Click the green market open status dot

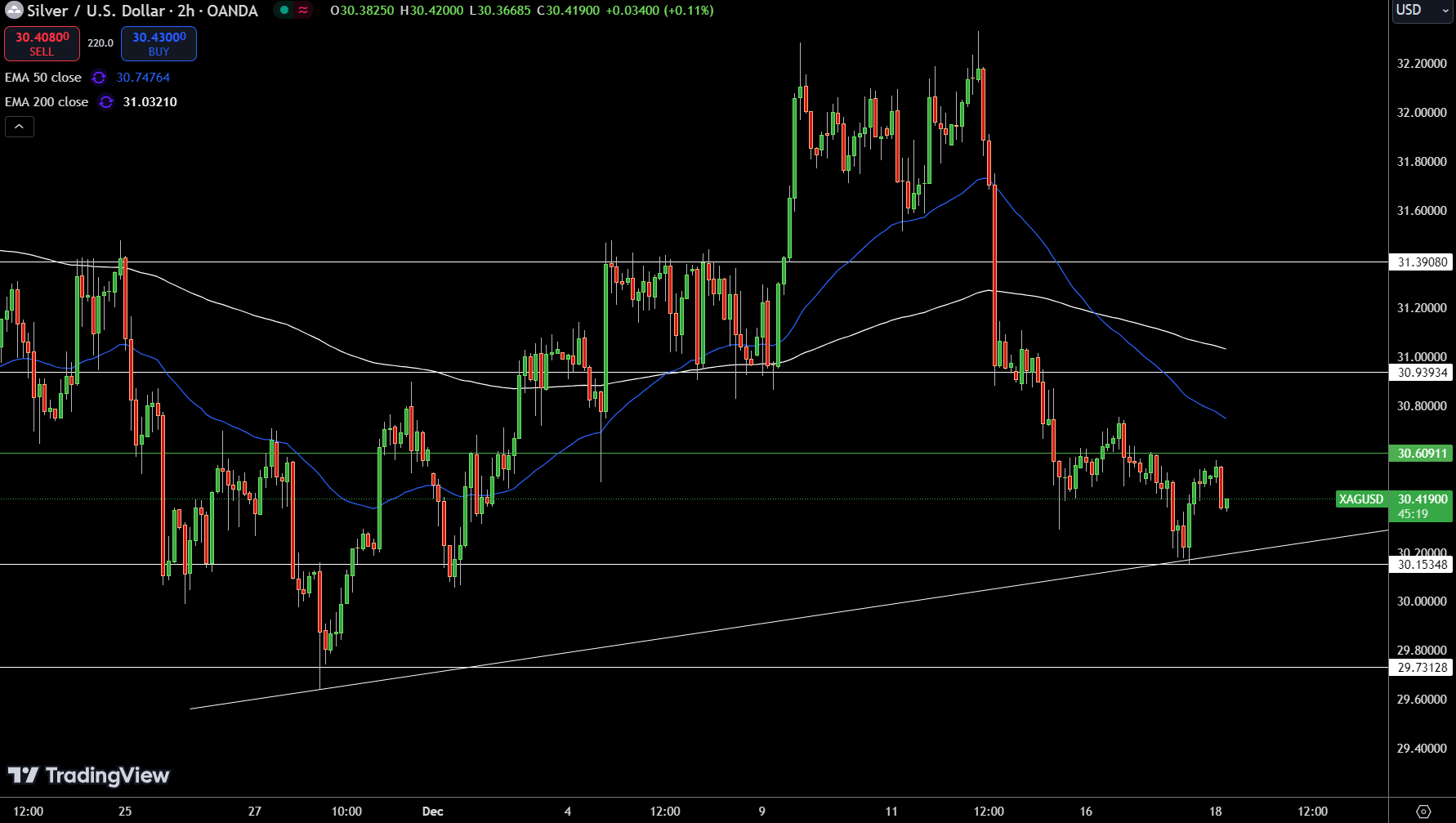[284, 11]
